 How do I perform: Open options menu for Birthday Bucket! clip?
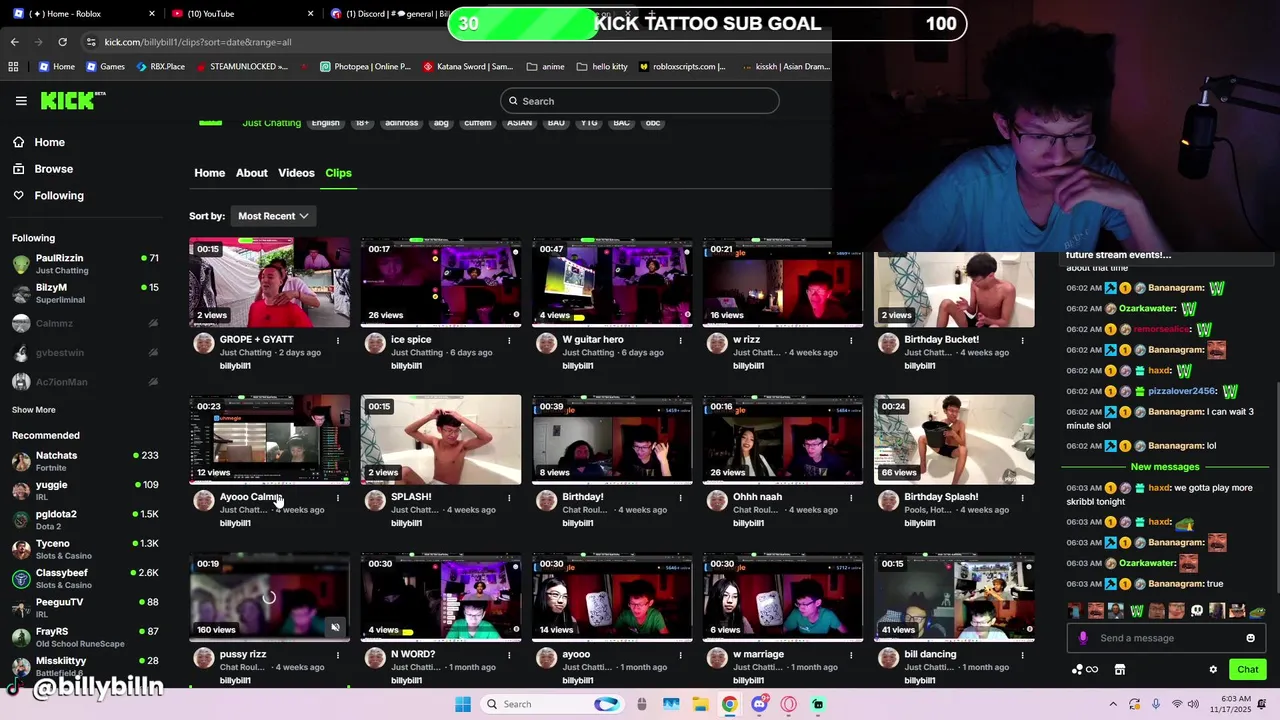(1022, 340)
